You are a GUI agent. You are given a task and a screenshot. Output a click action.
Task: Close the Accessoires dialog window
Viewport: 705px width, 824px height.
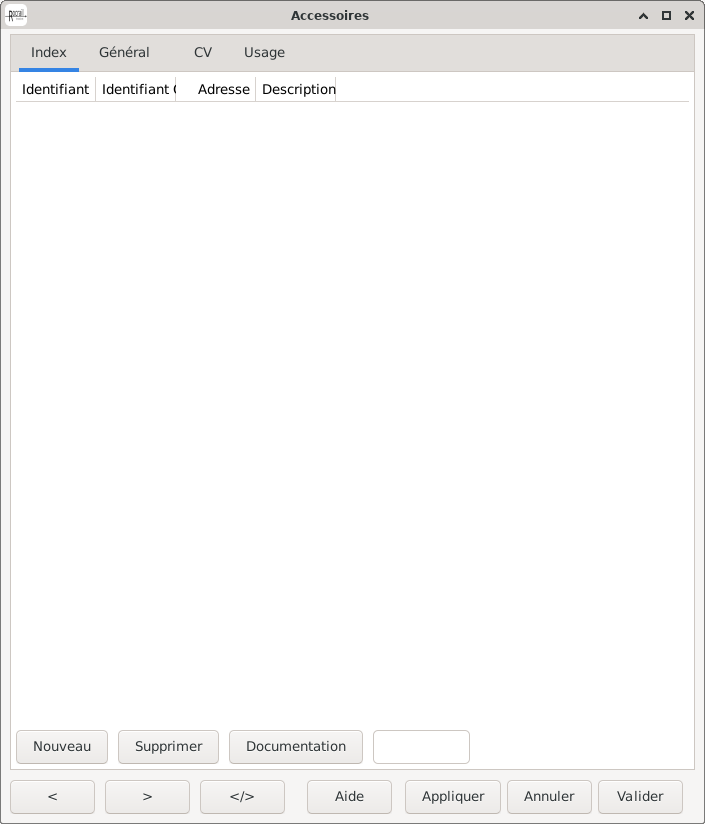(689, 16)
